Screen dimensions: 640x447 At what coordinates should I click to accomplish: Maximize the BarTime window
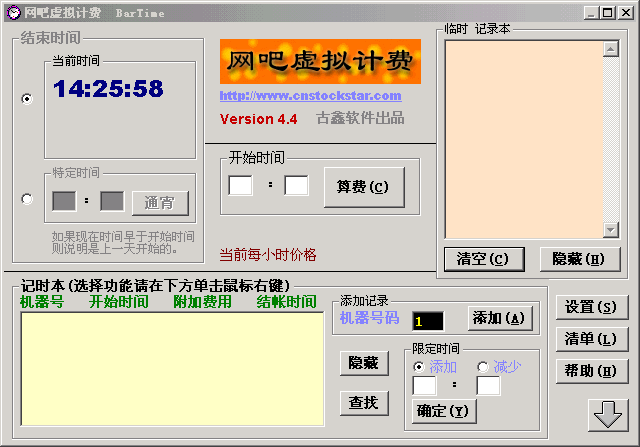(x=608, y=13)
